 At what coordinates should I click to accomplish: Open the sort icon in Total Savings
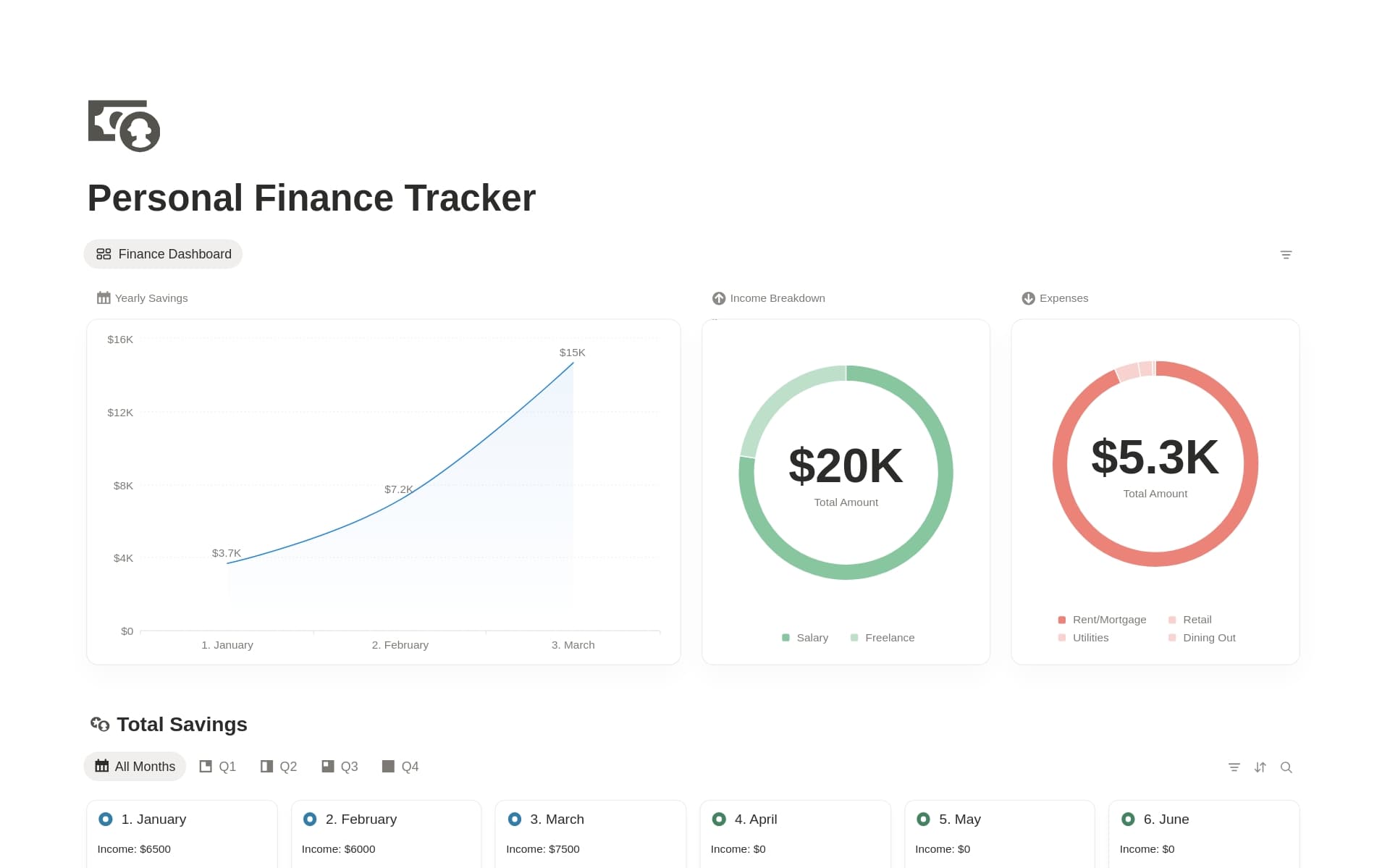pos(1260,767)
